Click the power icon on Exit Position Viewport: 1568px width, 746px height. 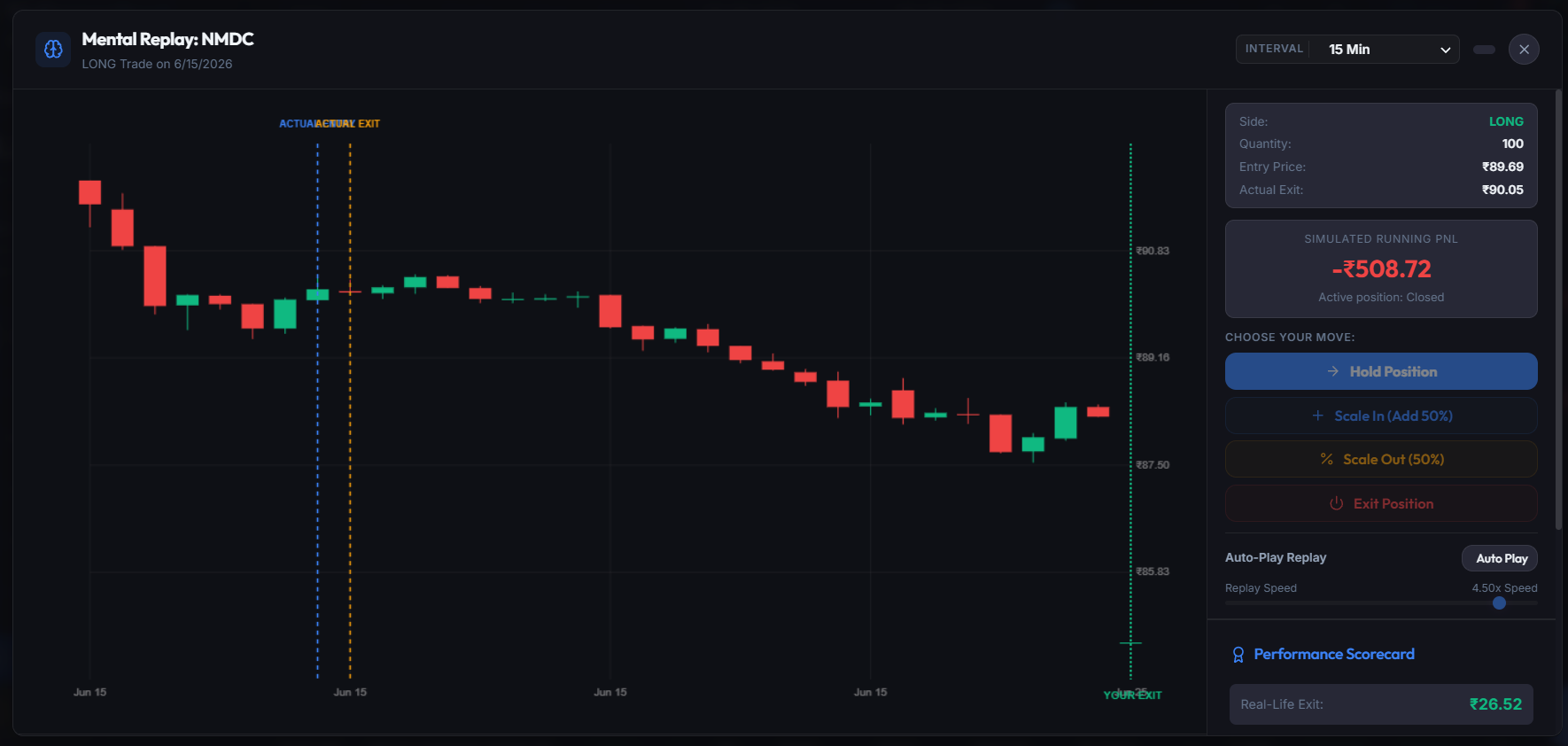tap(1337, 503)
